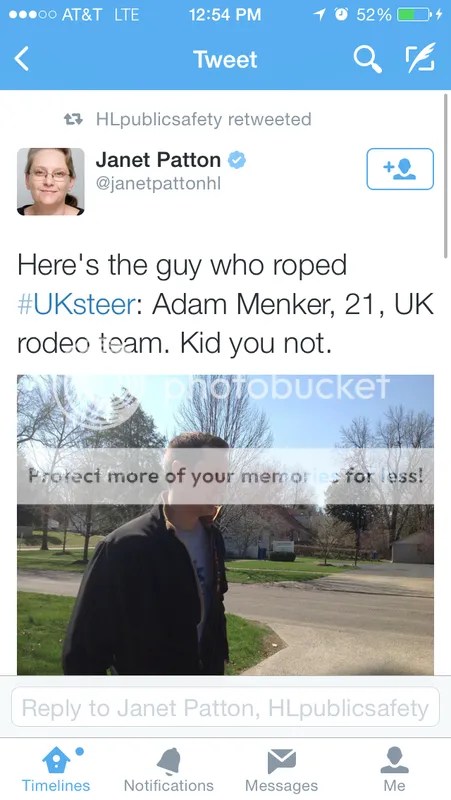Tap the battery indicator in status bar
The width and height of the screenshot is (451, 800).
413,15
